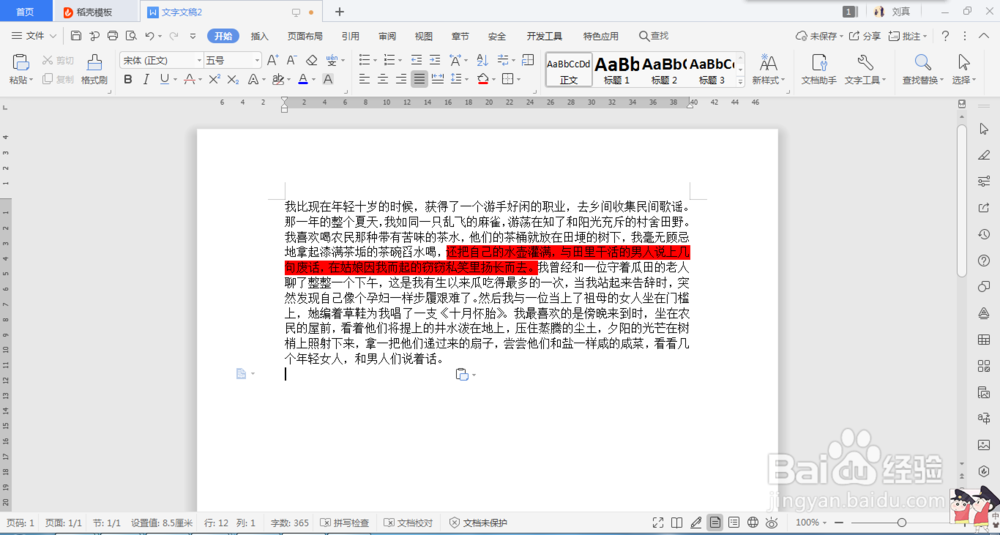
Task: Click the paragraph shading fill color icon
Action: [482, 79]
